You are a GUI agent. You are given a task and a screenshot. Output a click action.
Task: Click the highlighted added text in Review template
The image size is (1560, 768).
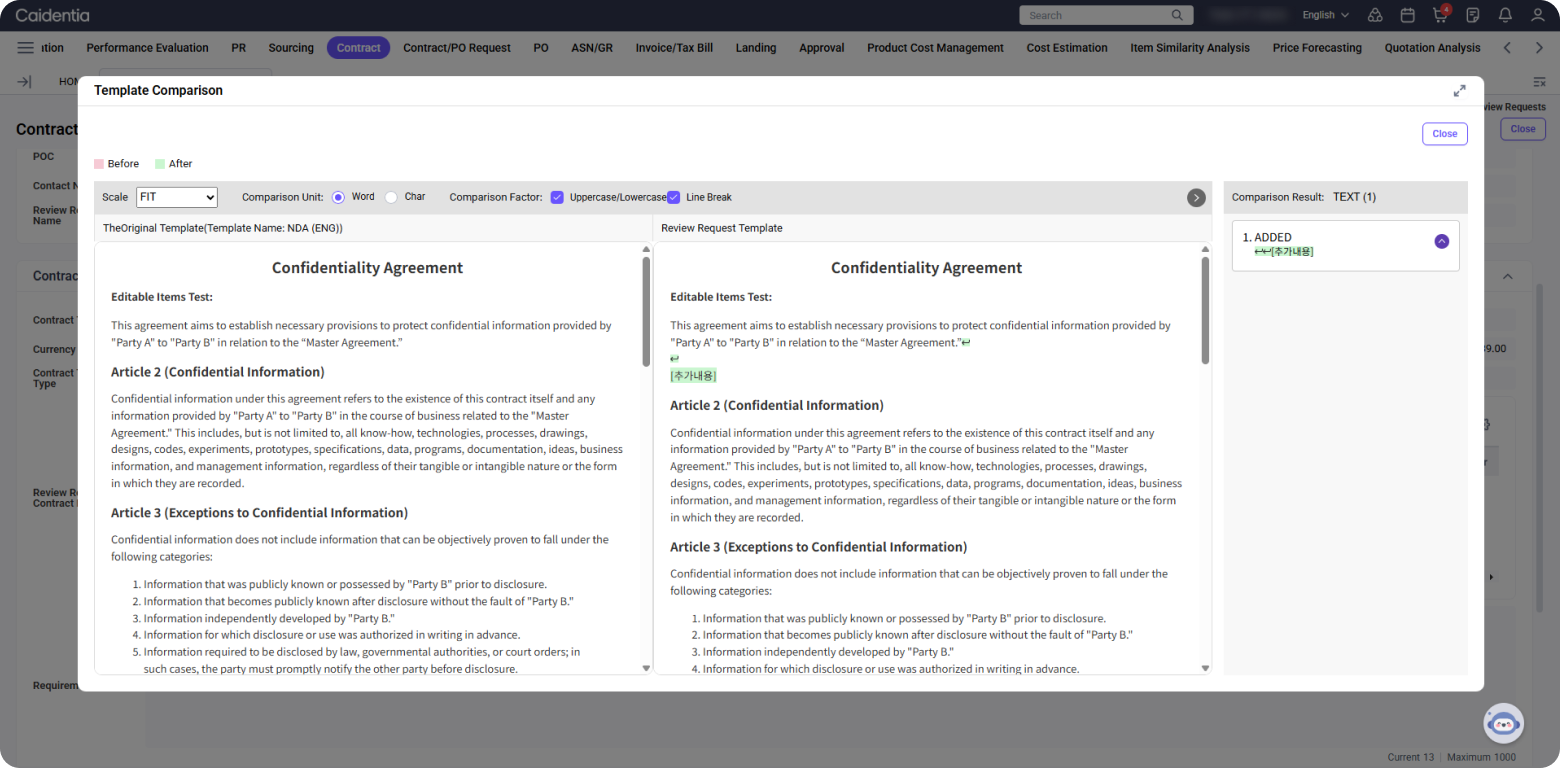[693, 376]
